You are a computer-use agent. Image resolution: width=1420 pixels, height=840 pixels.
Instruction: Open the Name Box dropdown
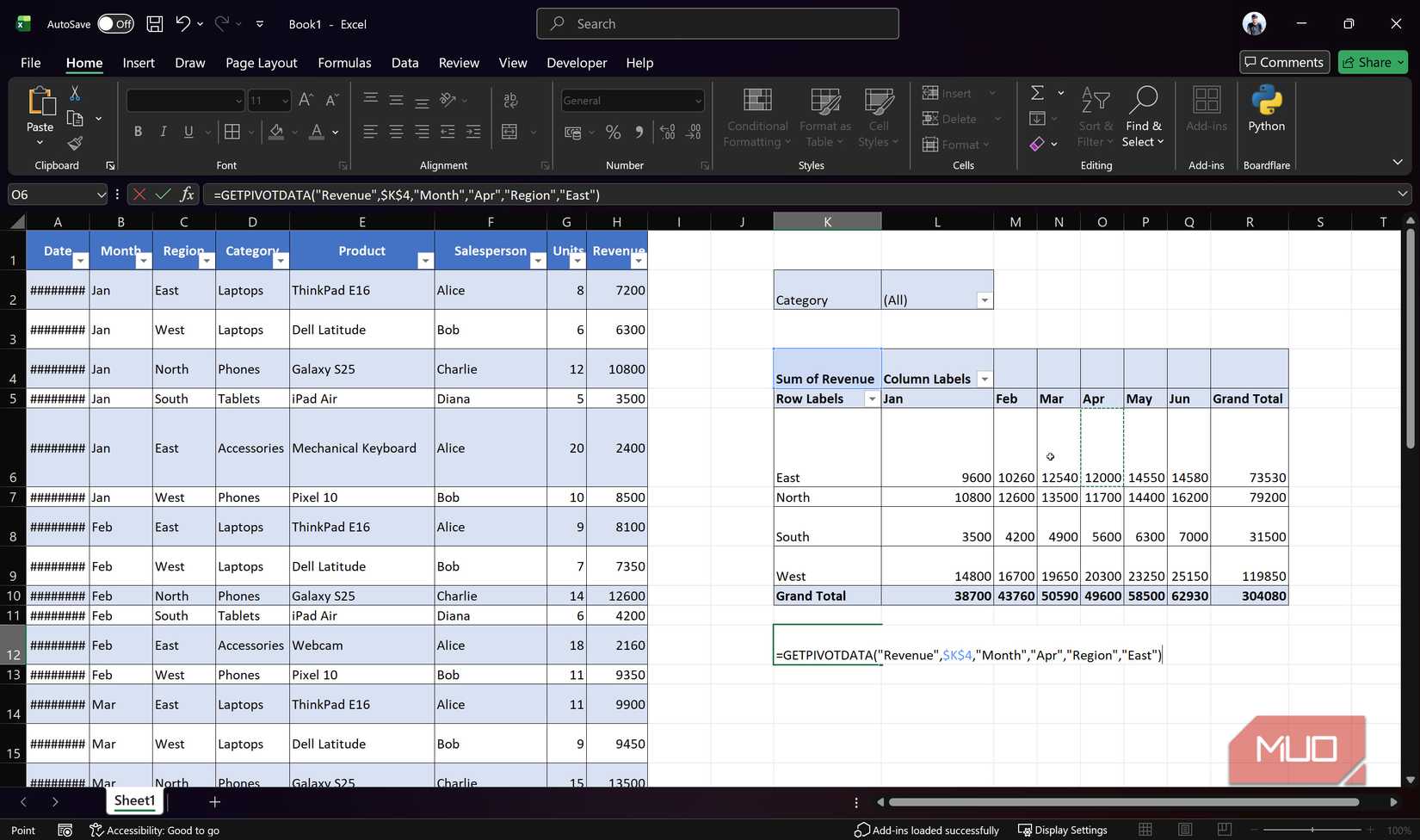[x=101, y=195]
